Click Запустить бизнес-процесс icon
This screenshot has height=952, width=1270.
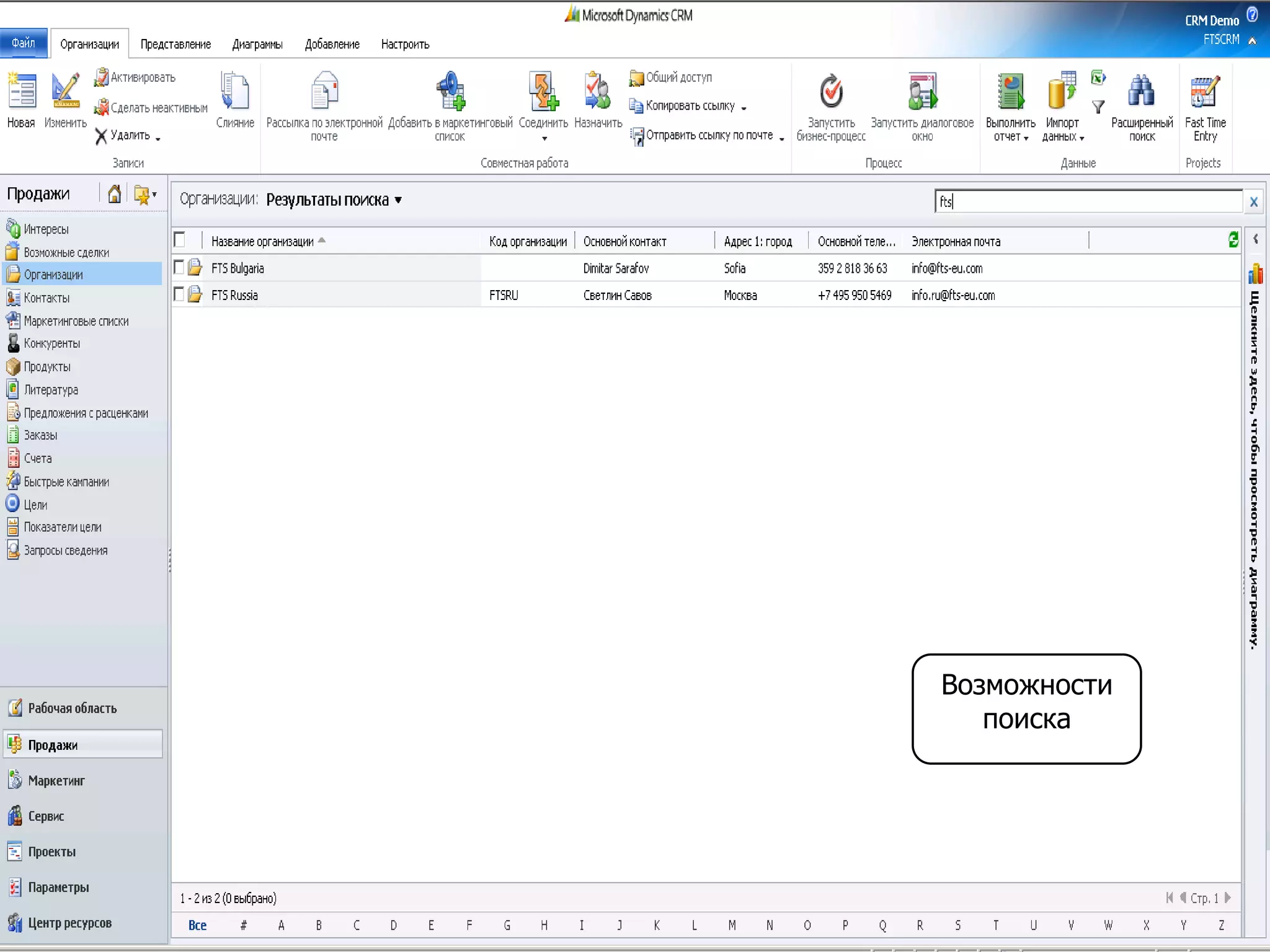831,92
